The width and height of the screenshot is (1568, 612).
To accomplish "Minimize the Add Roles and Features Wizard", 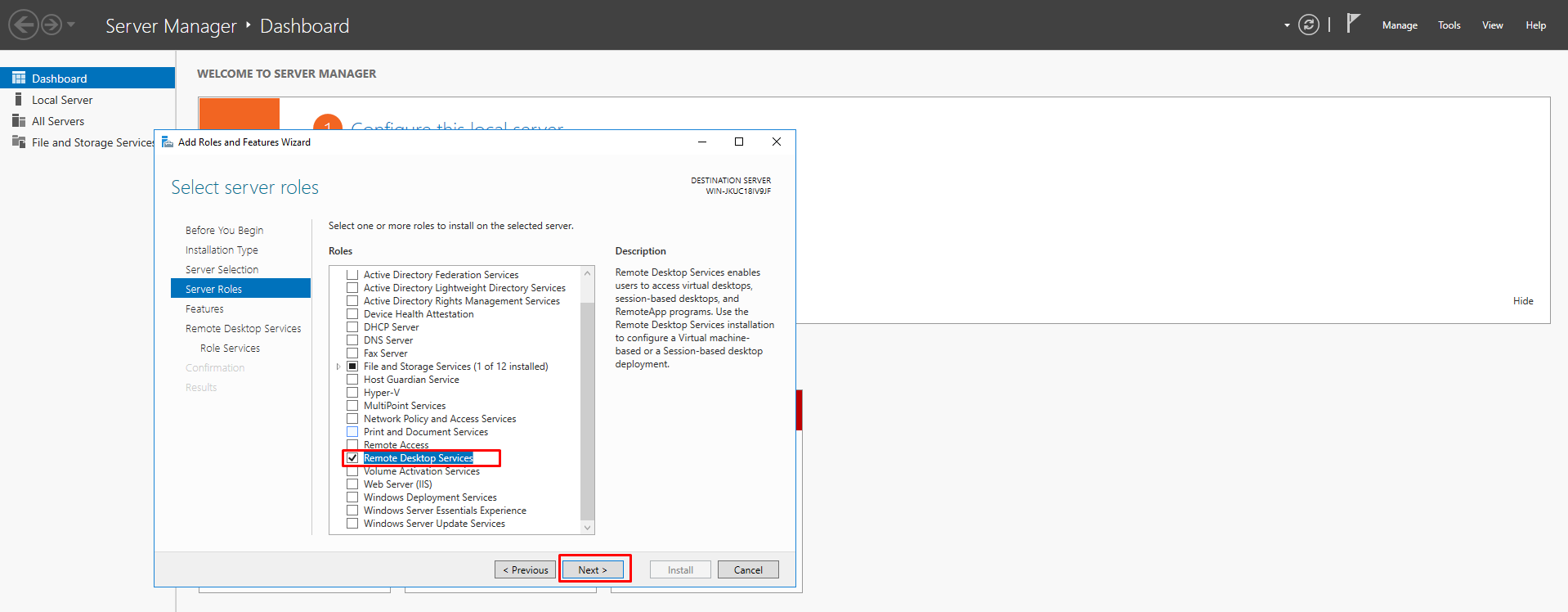I will [x=701, y=142].
